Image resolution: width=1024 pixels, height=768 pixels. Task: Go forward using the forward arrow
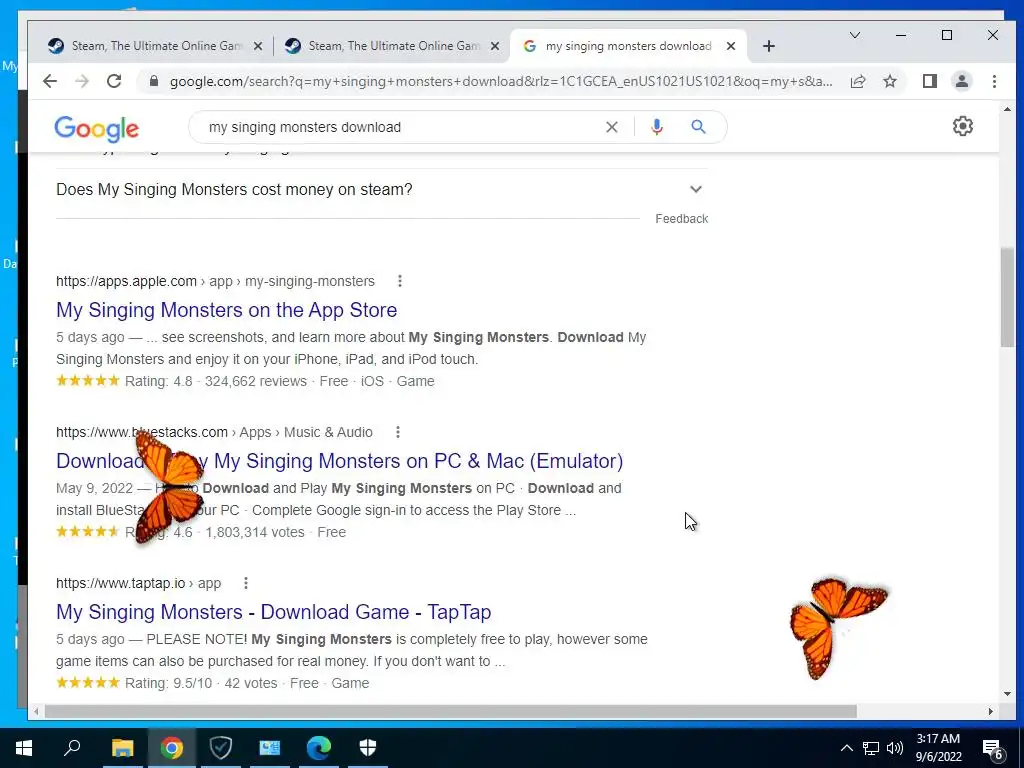click(82, 81)
